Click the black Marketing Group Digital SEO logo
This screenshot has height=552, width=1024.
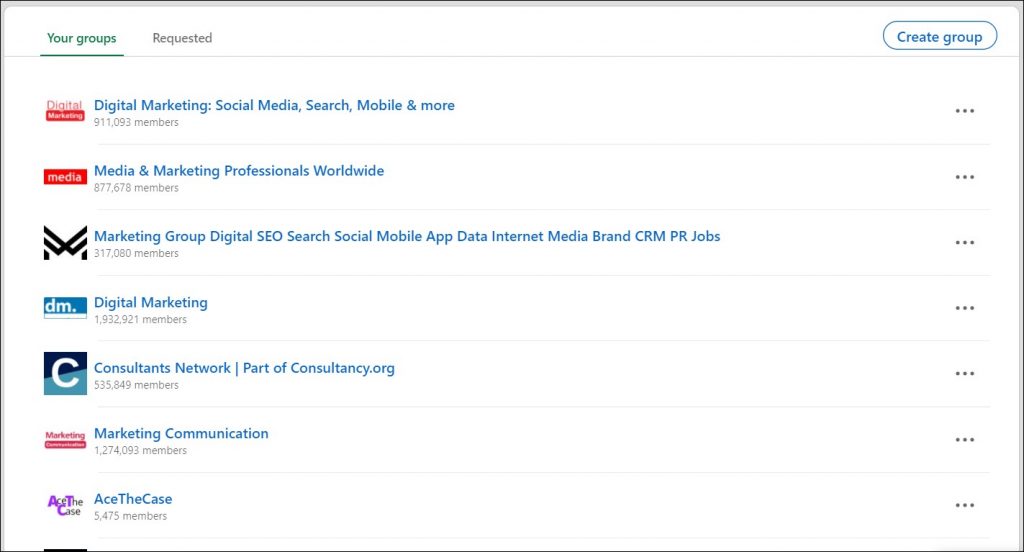tap(65, 243)
